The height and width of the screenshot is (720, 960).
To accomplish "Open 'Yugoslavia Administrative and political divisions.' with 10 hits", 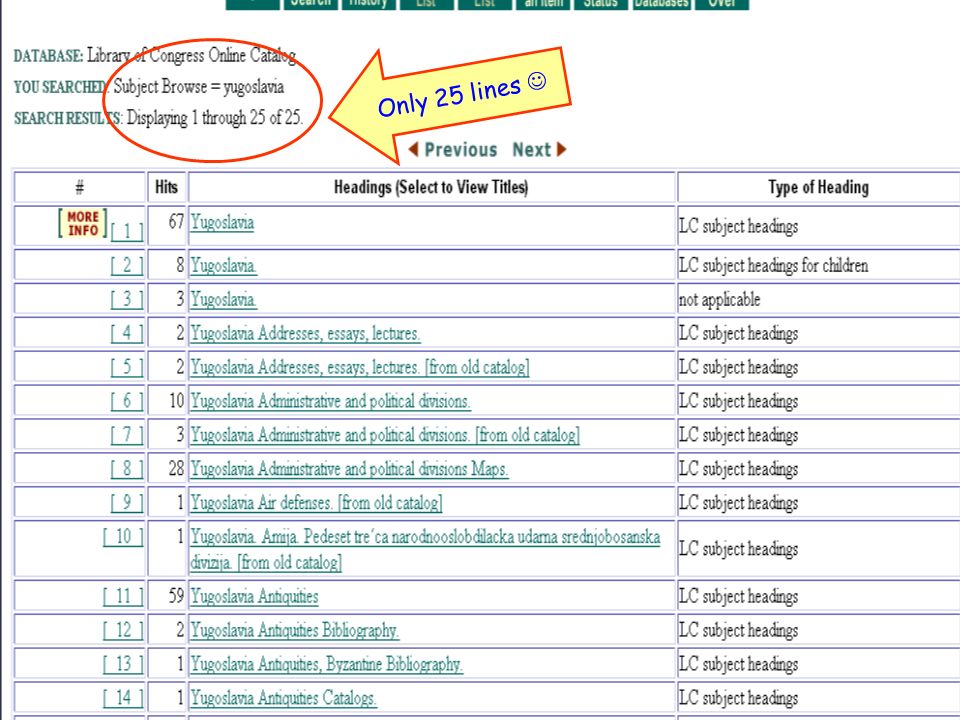I will coord(331,401).
